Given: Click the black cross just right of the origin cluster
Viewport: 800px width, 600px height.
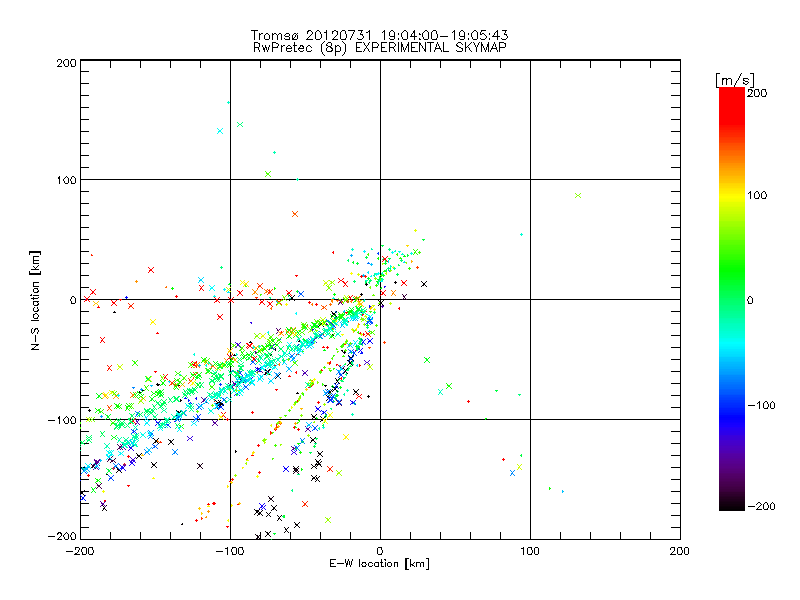Looking at the screenshot, I should pos(424,284).
